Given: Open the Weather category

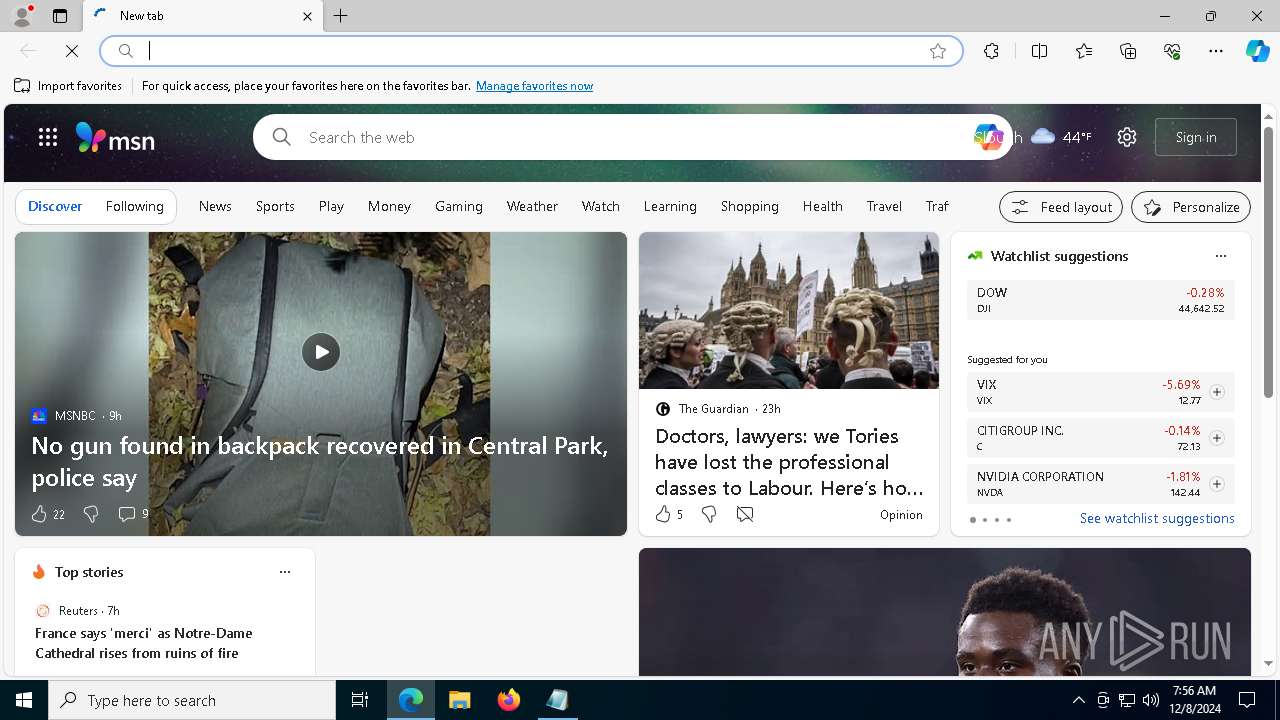Looking at the screenshot, I should pos(532,206).
